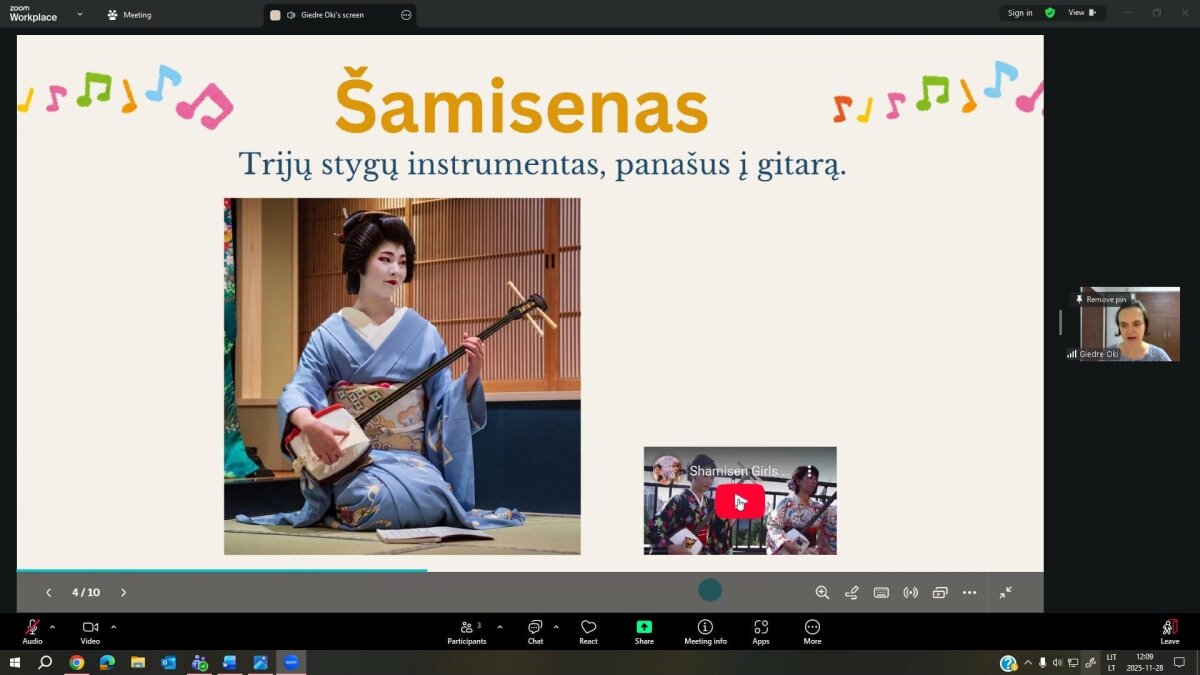1200x675 pixels.
Task: Open the More options menu
Action: 812,630
